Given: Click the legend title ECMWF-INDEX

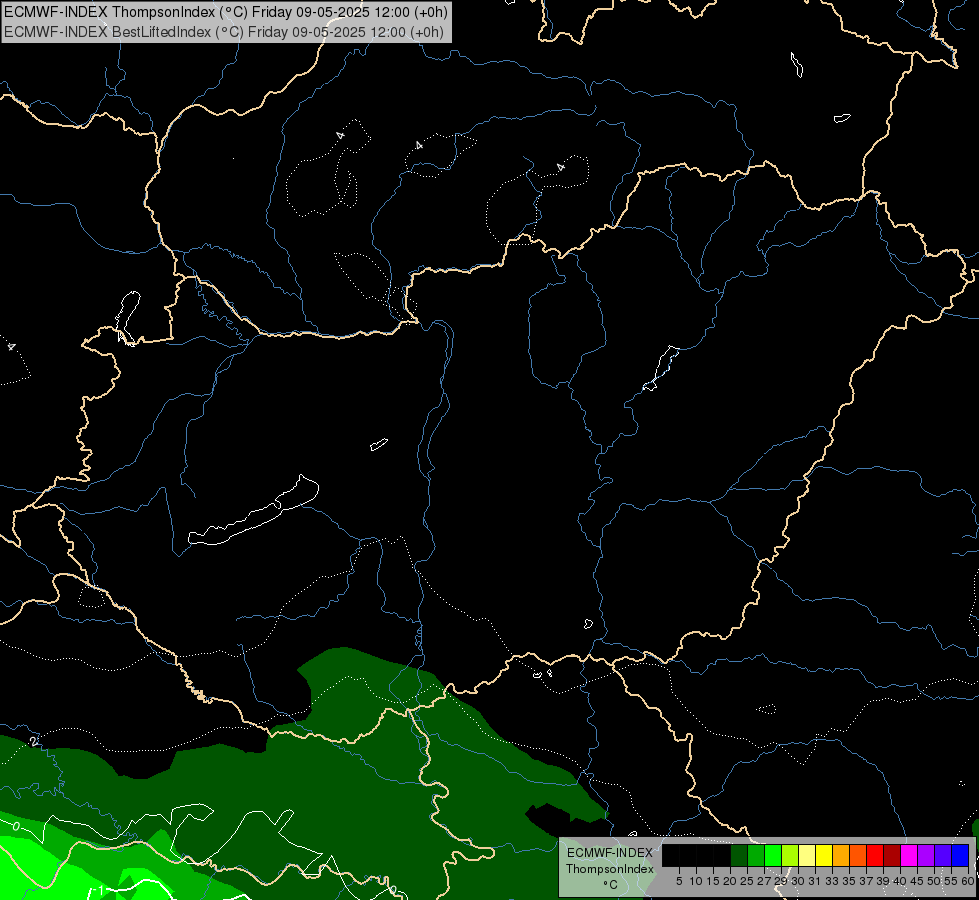Looking at the screenshot, I should click(610, 853).
